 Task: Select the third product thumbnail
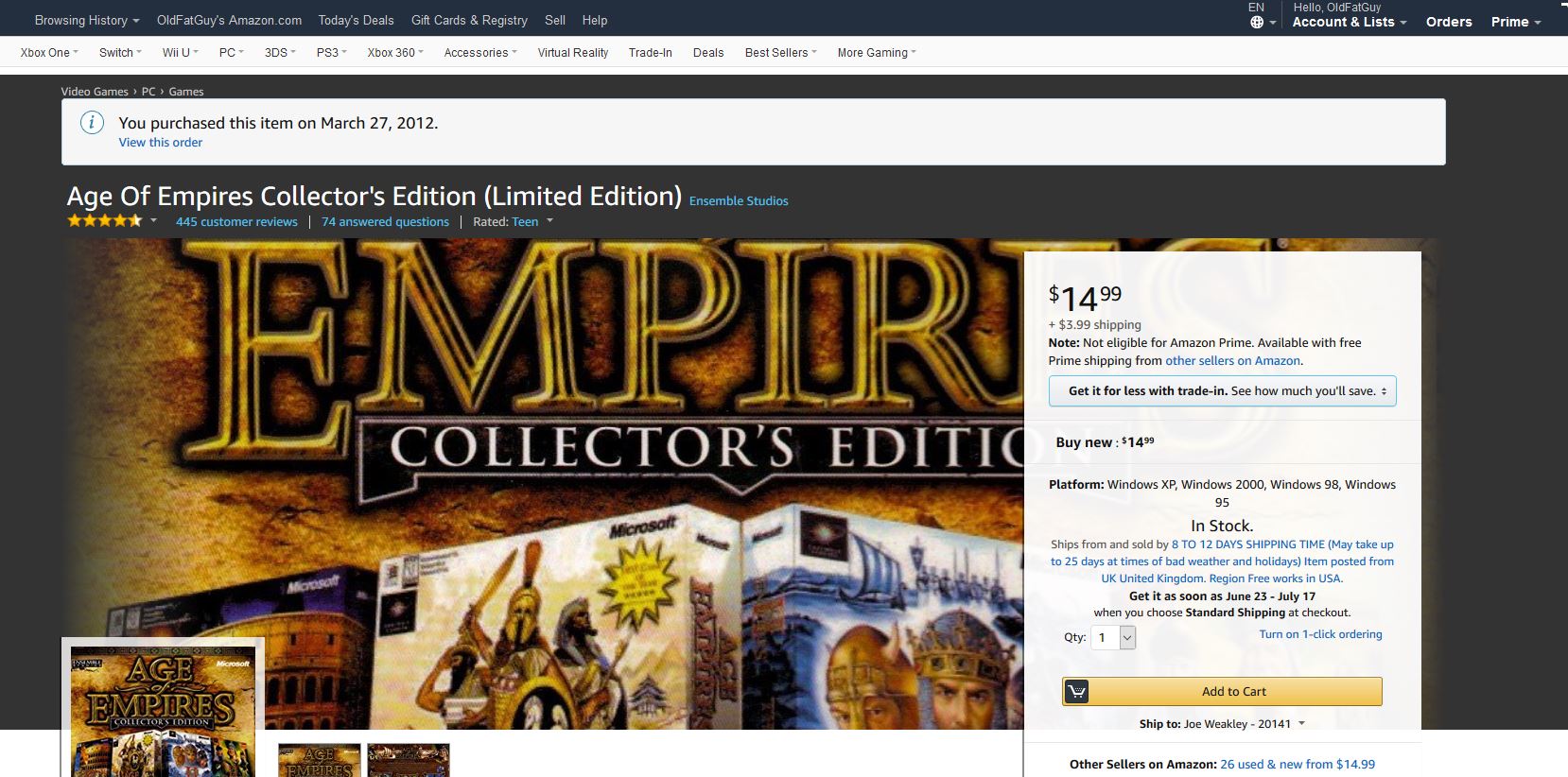(409, 761)
